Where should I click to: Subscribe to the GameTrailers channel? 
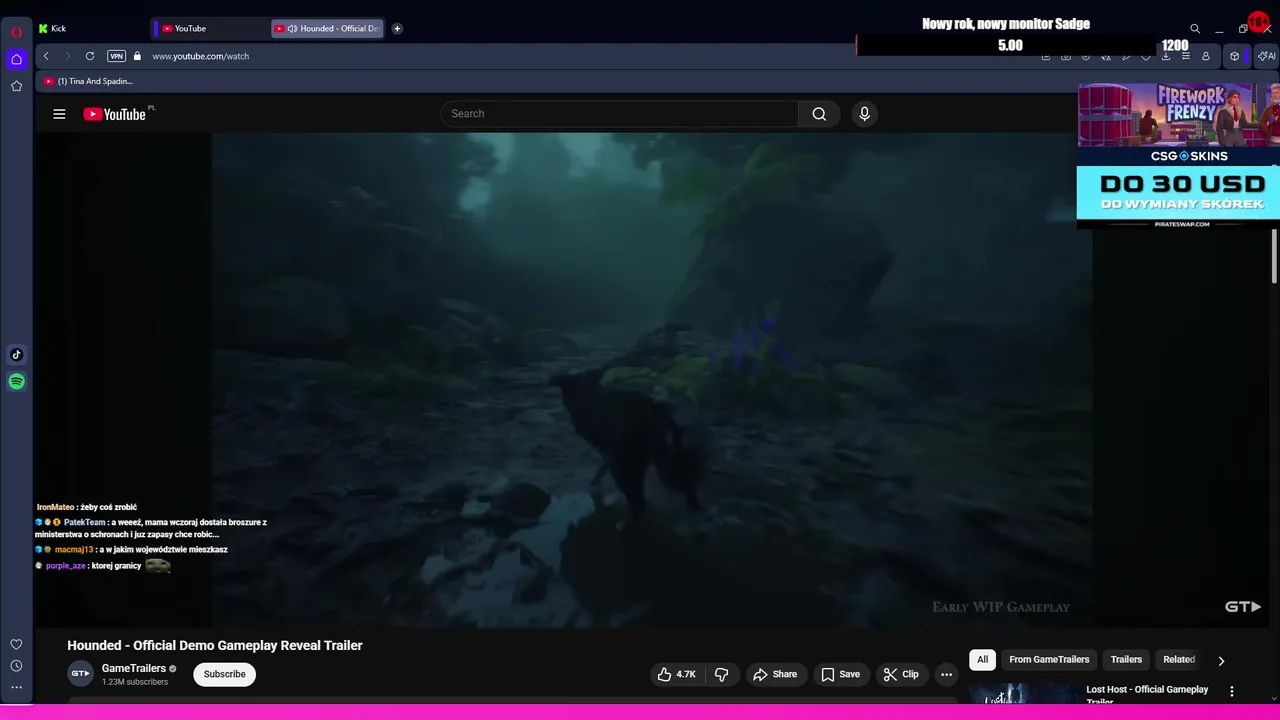(224, 674)
